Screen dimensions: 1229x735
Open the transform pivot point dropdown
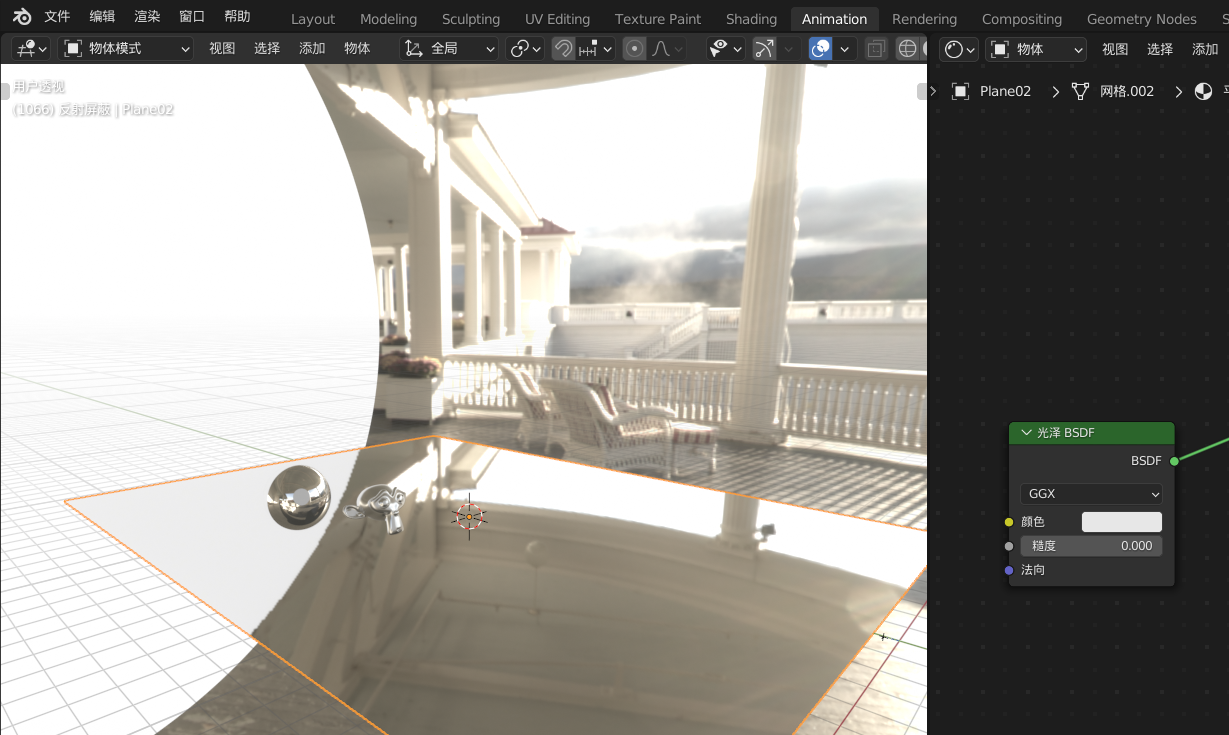coord(525,48)
